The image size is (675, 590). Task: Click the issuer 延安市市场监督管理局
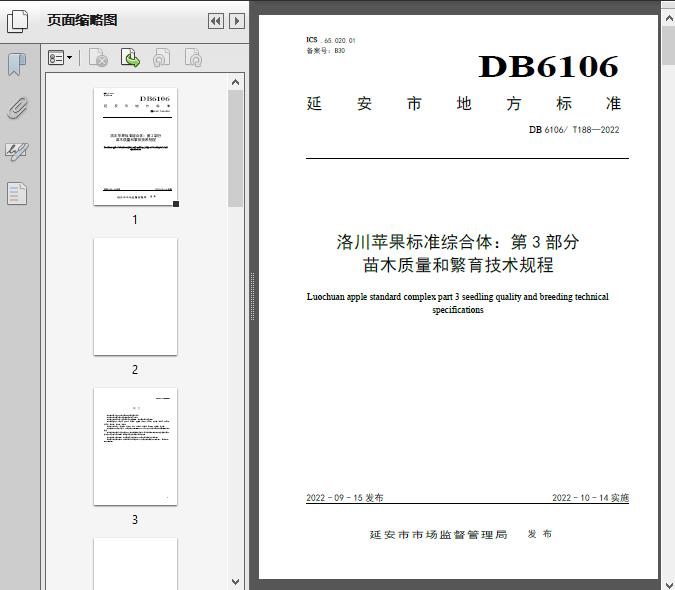point(438,534)
